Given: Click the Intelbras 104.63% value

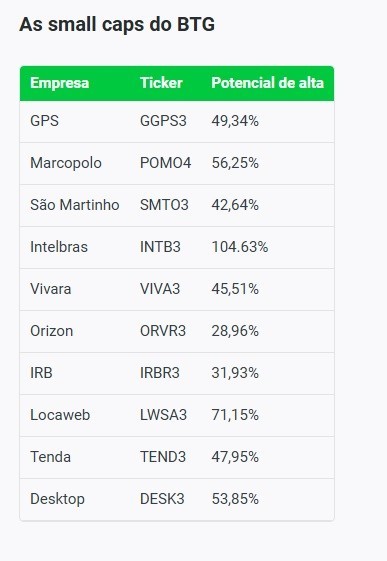Looking at the screenshot, I should click(x=240, y=247).
